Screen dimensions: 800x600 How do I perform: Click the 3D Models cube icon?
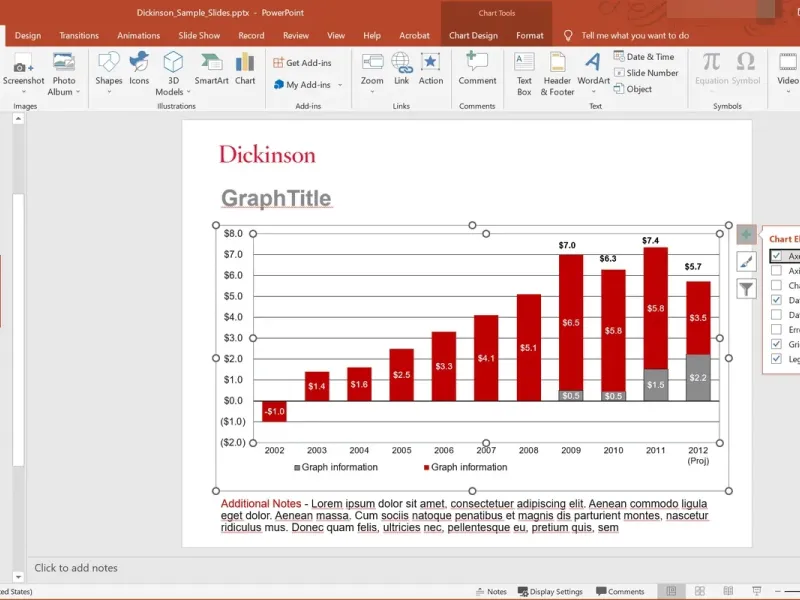173,63
